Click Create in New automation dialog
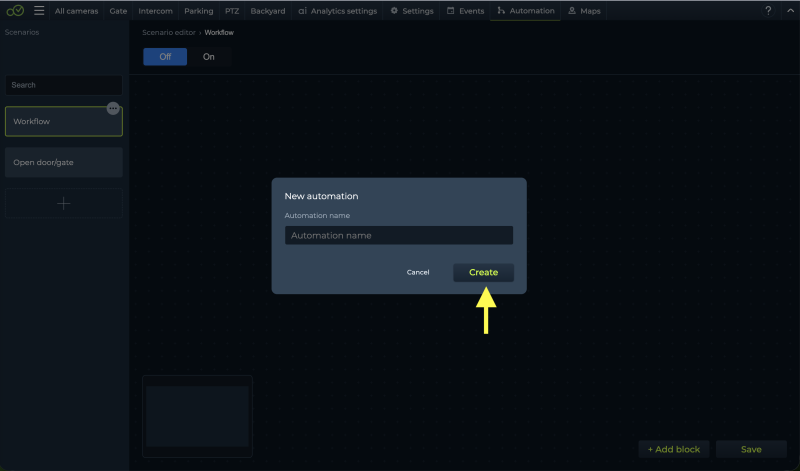This screenshot has width=800, height=471. click(483, 272)
